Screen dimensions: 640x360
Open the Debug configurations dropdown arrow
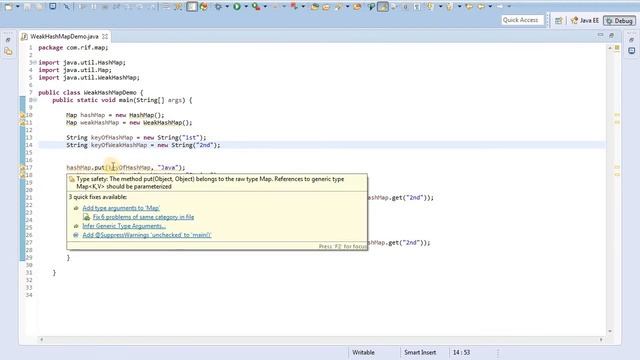pyautogui.click(x=227, y=7)
